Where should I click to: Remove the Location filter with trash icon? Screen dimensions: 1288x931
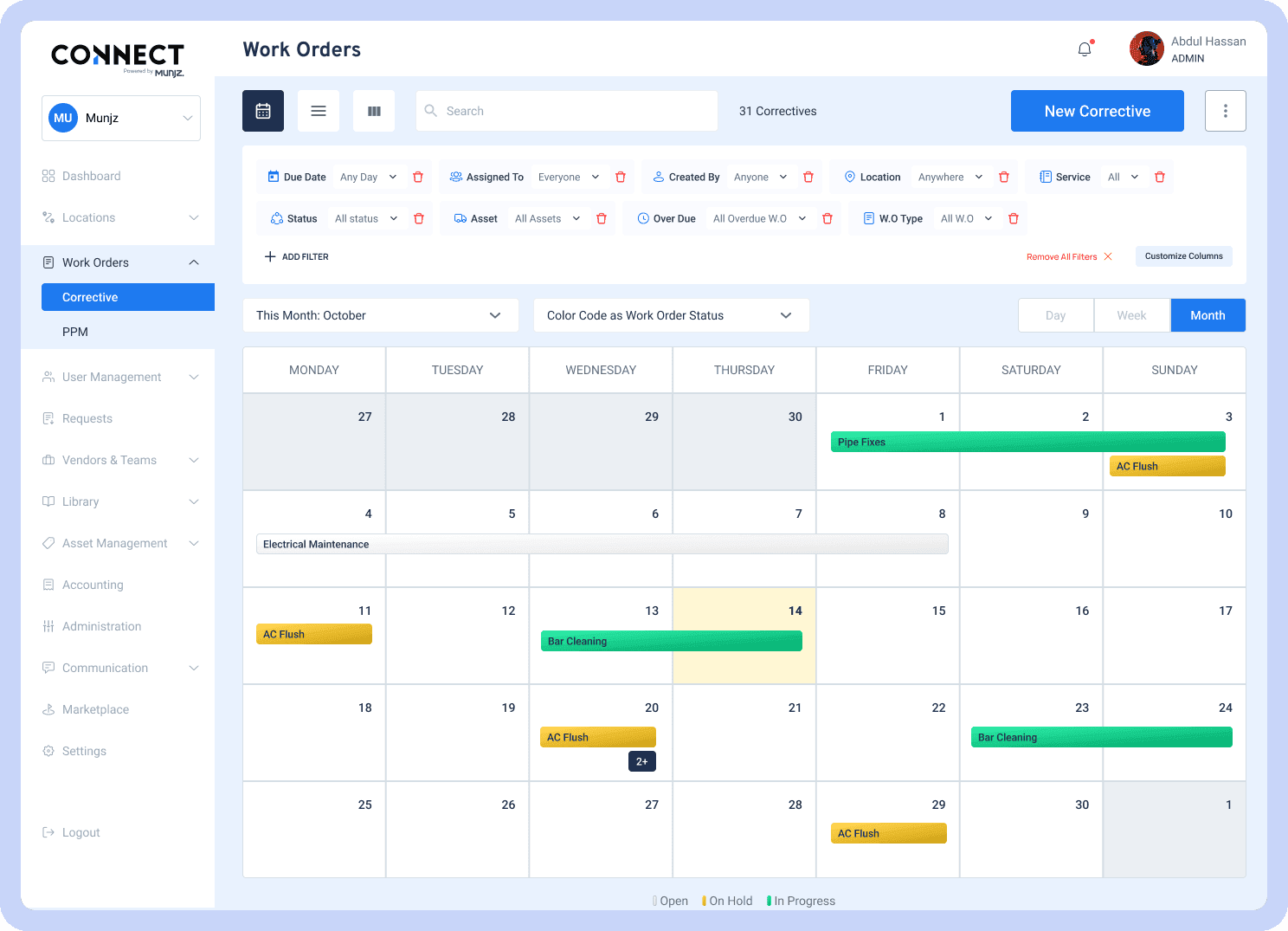(1004, 177)
